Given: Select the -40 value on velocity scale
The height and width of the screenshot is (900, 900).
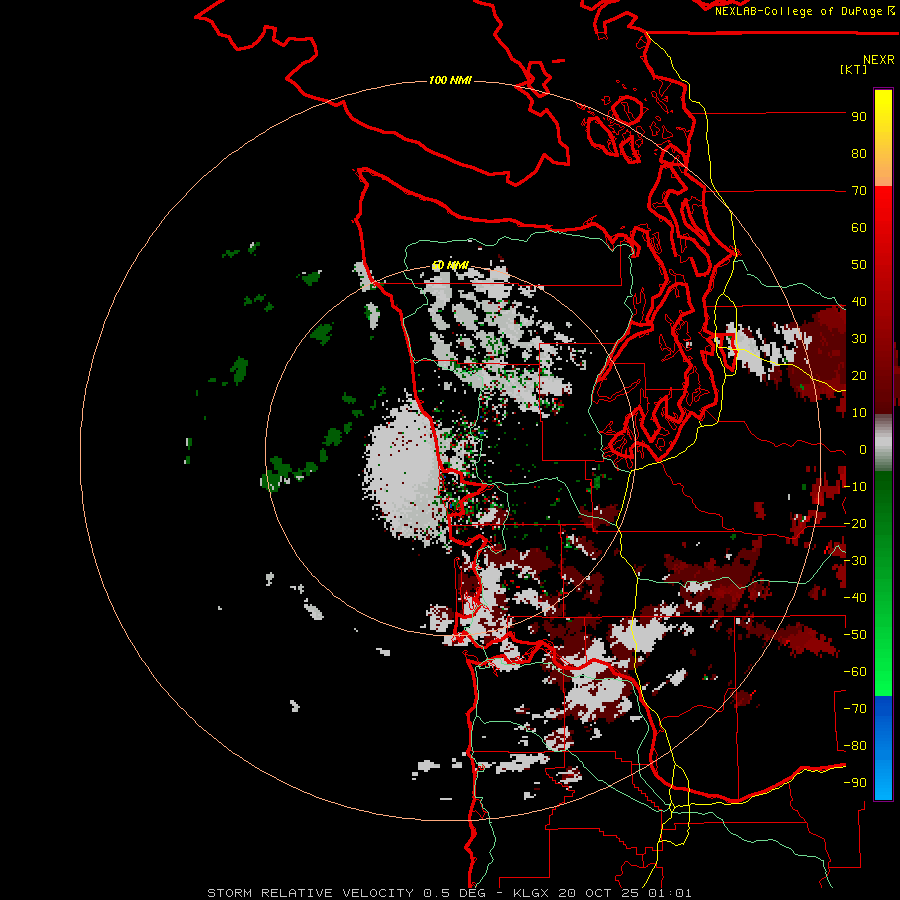Looking at the screenshot, I should pos(855,598).
